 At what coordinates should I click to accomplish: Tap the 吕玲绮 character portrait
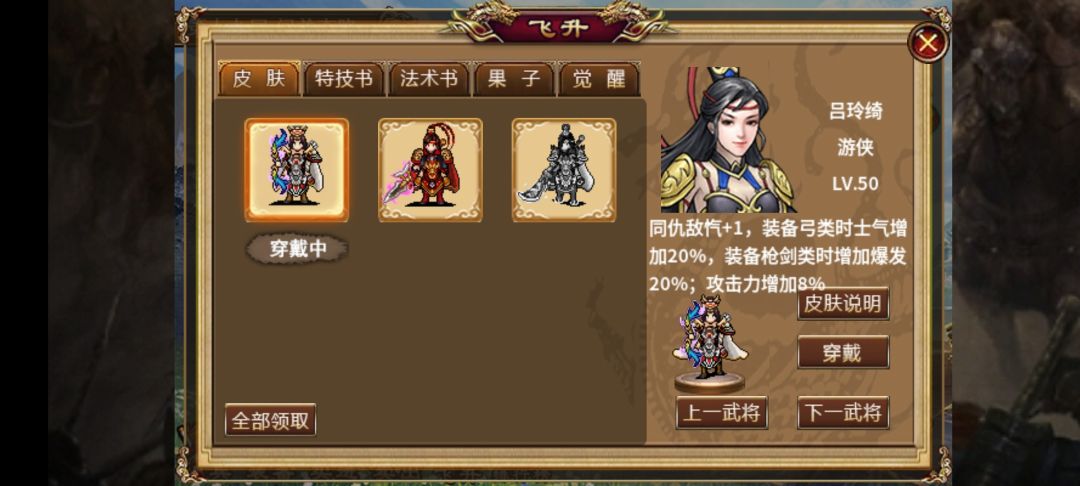(729, 140)
